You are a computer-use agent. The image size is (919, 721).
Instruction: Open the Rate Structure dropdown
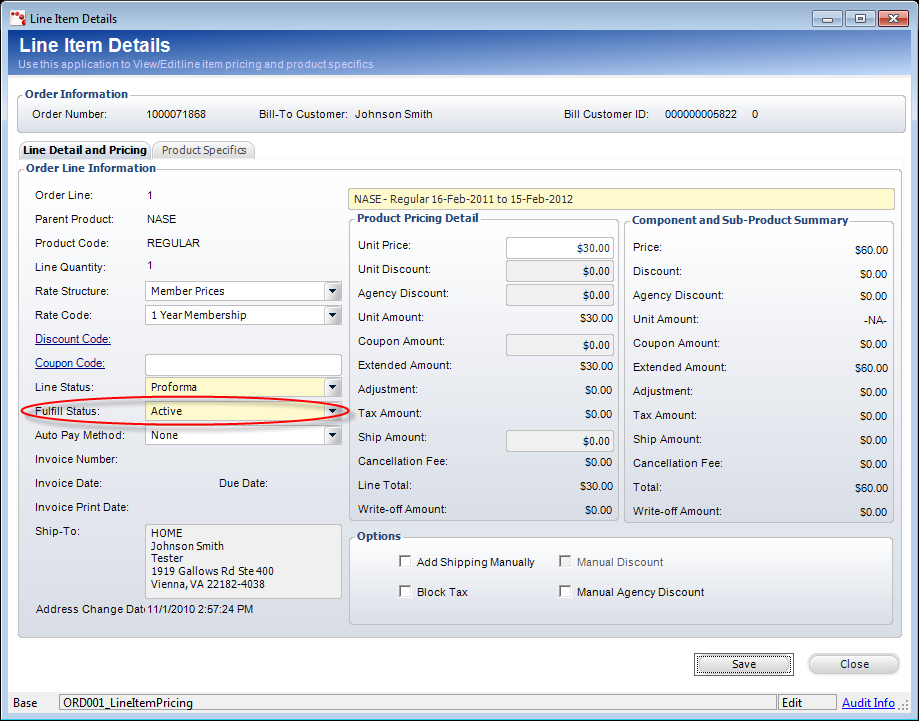pos(332,291)
